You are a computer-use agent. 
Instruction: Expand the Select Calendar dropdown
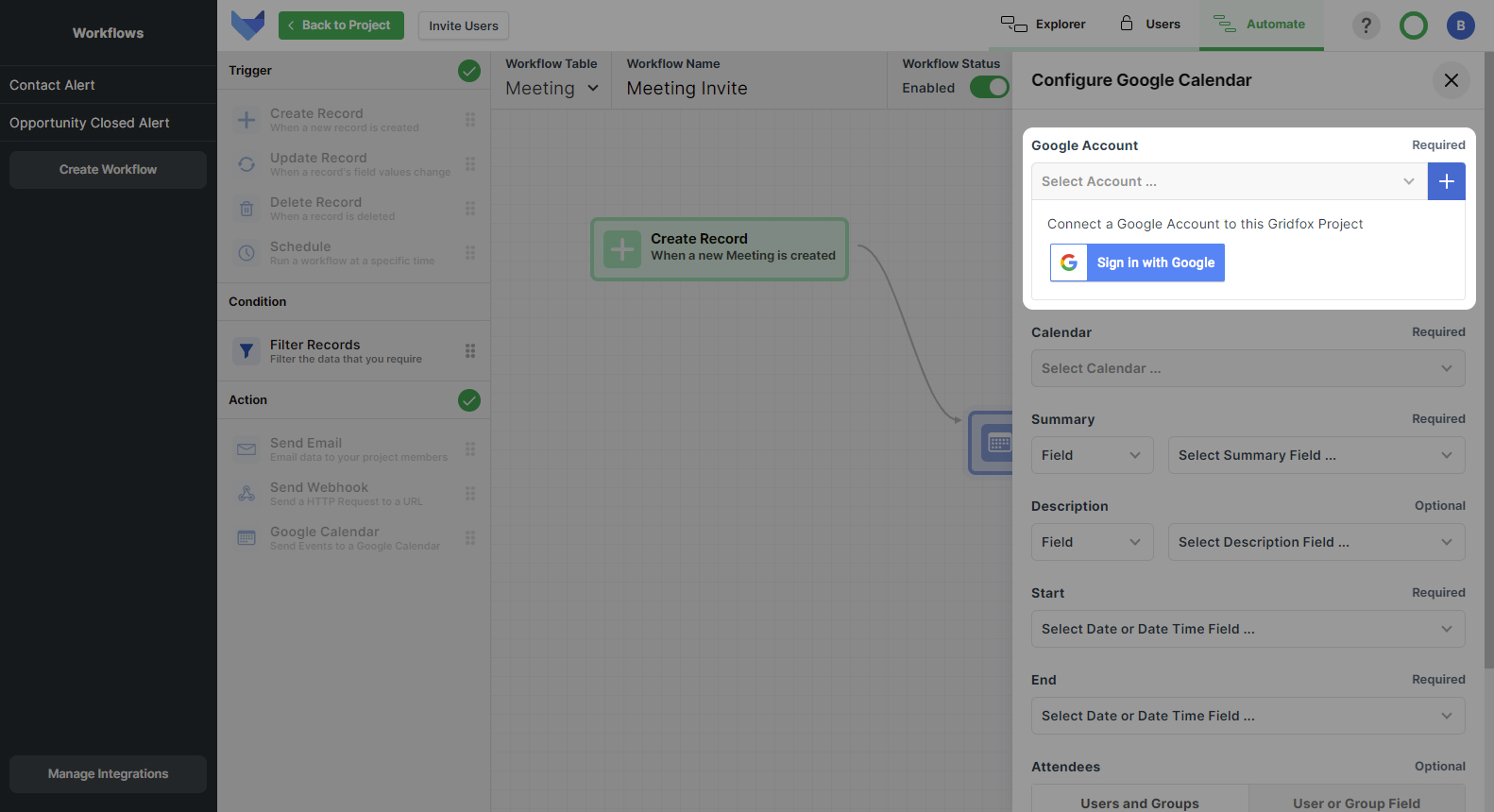[1248, 368]
